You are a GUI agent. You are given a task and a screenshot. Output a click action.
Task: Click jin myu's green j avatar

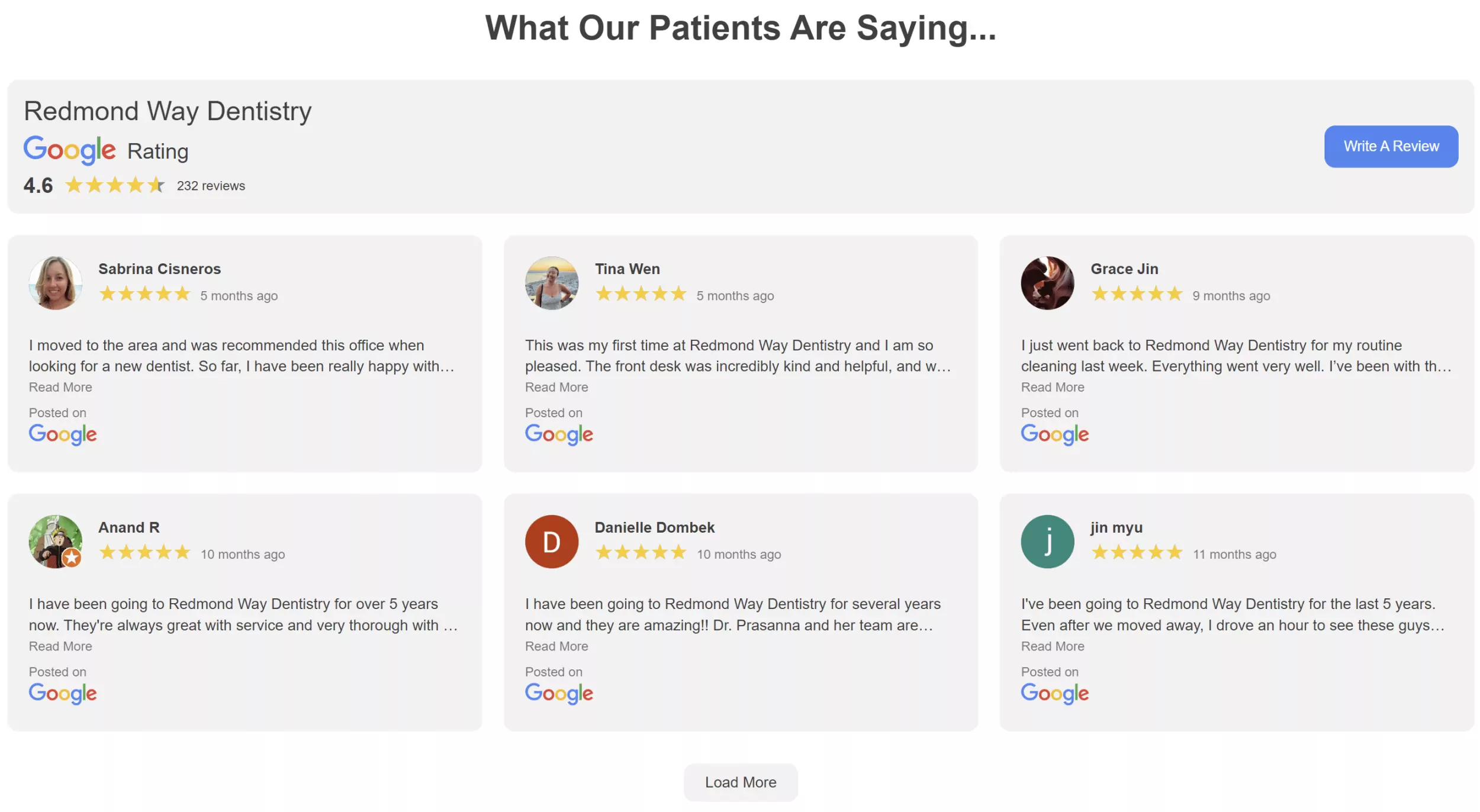(x=1047, y=542)
